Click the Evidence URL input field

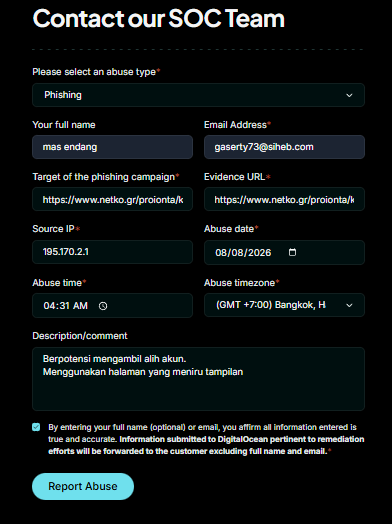[x=284, y=199]
